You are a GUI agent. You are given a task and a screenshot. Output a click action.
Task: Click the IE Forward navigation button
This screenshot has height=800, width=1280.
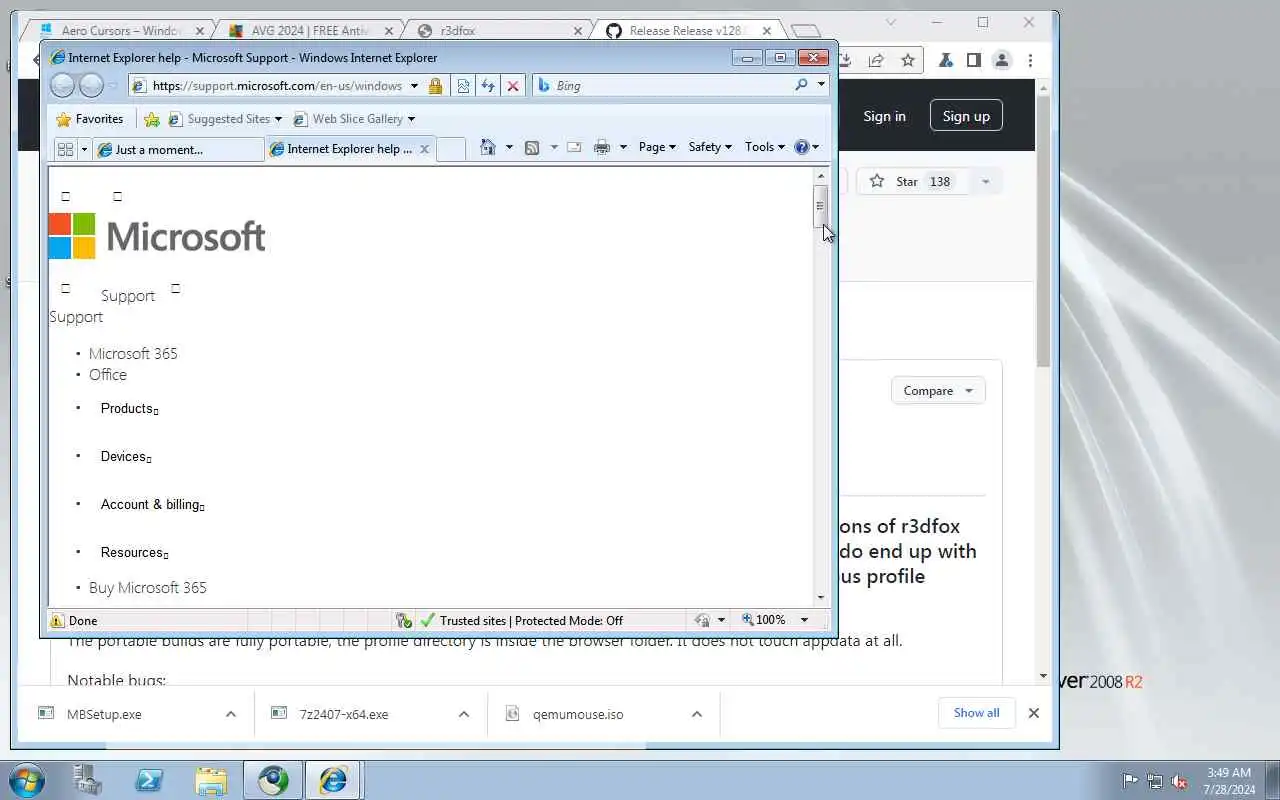(91, 86)
